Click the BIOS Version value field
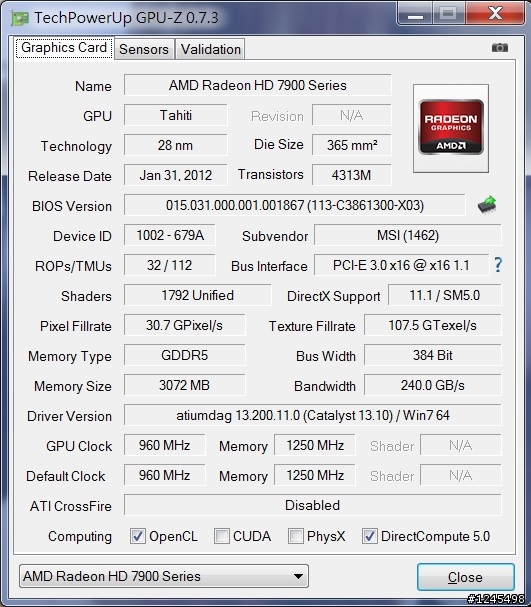 pyautogui.click(x=295, y=205)
